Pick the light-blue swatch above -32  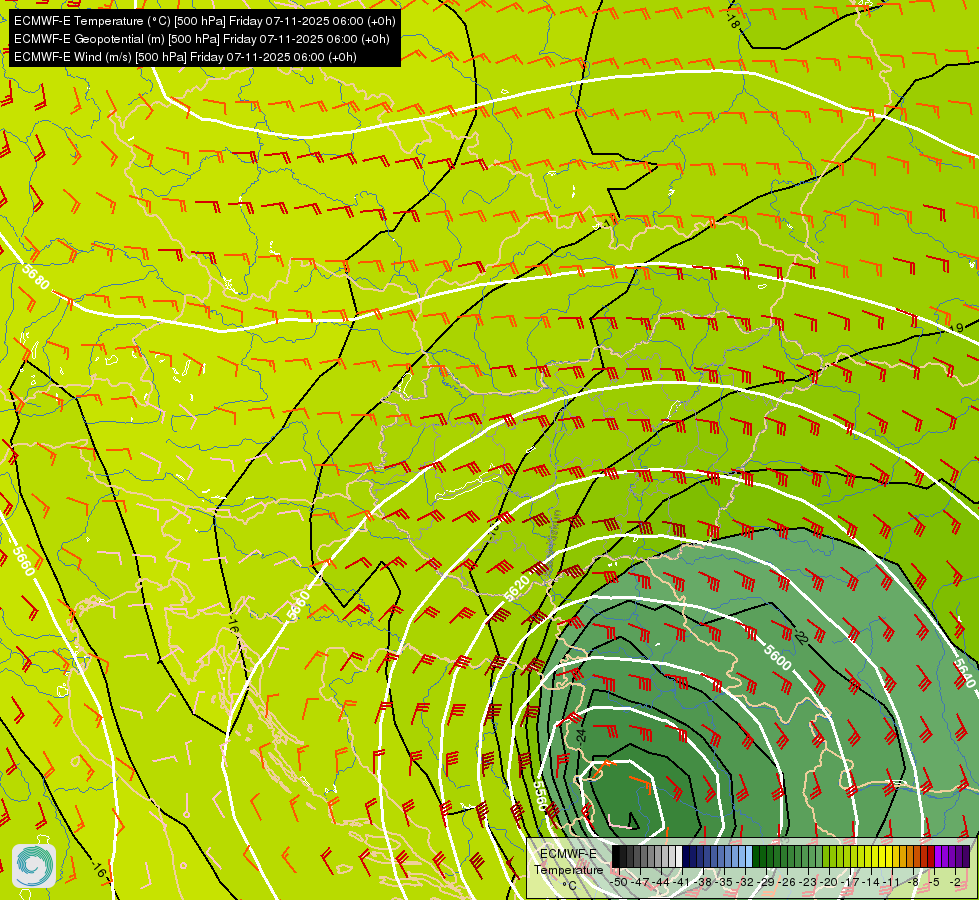[749, 856]
